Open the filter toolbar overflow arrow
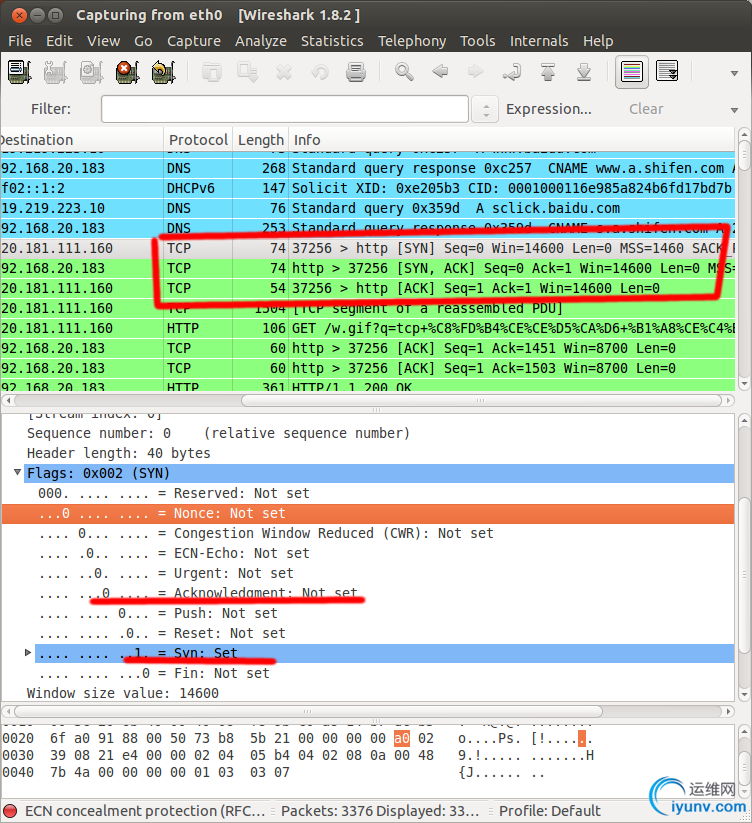This screenshot has height=823, width=752. tap(735, 110)
